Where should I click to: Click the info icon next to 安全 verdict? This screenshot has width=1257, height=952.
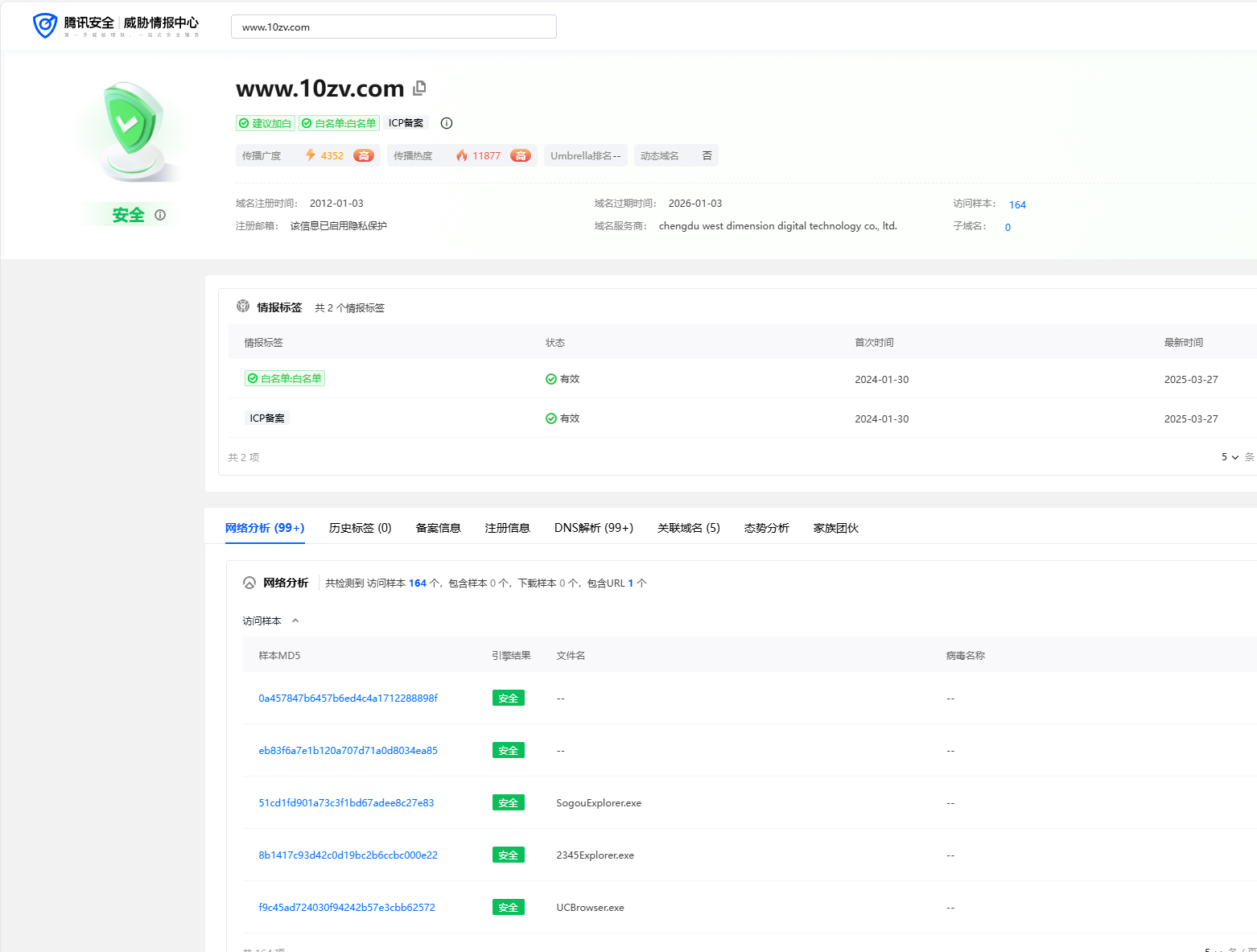coord(160,215)
